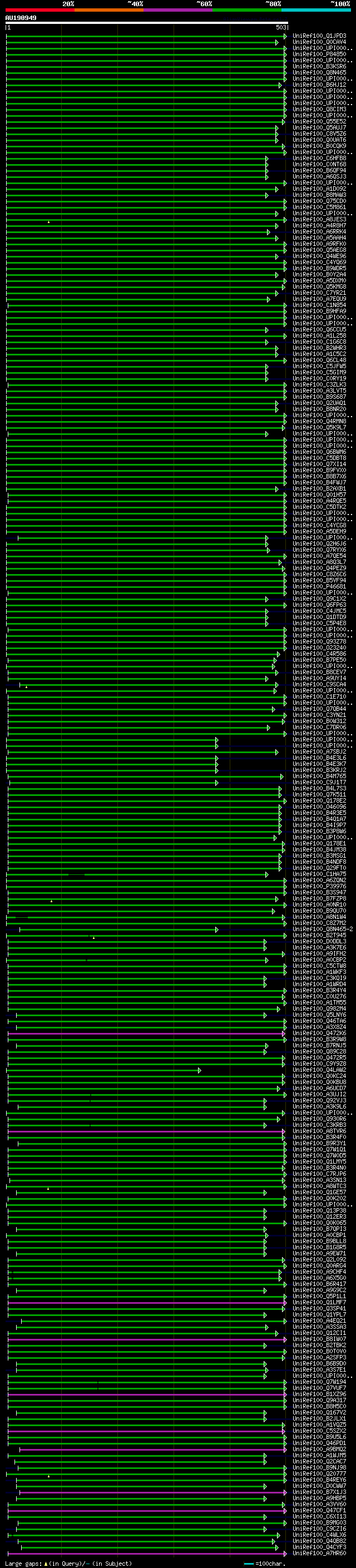Open hit UniRef100_Q1JPD3

(319, 36)
